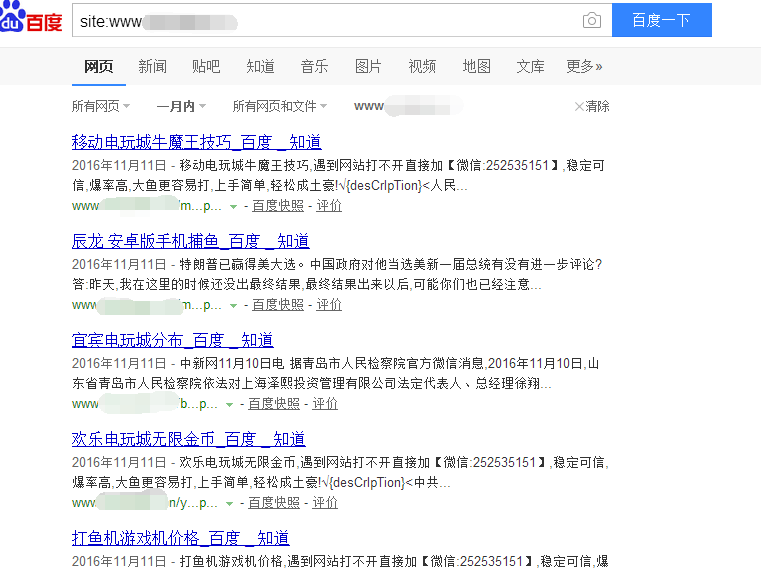Open result 欢乐电玩城无限金币
This screenshot has width=761, height=573.
tap(188, 439)
